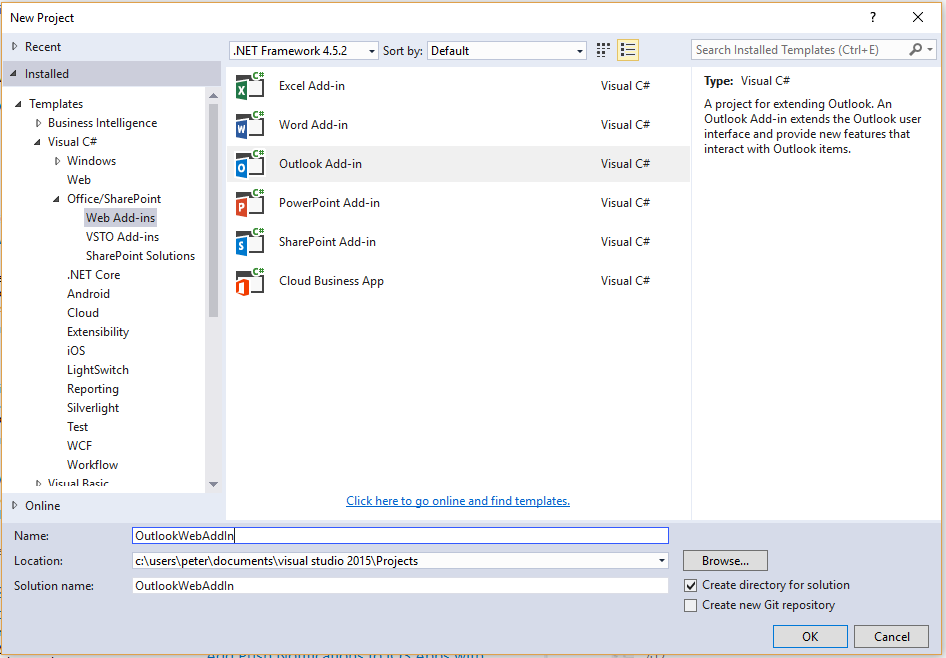Viewport: 946px width, 658px height.
Task: Collapse the Templates tree node
Action: 19,104
